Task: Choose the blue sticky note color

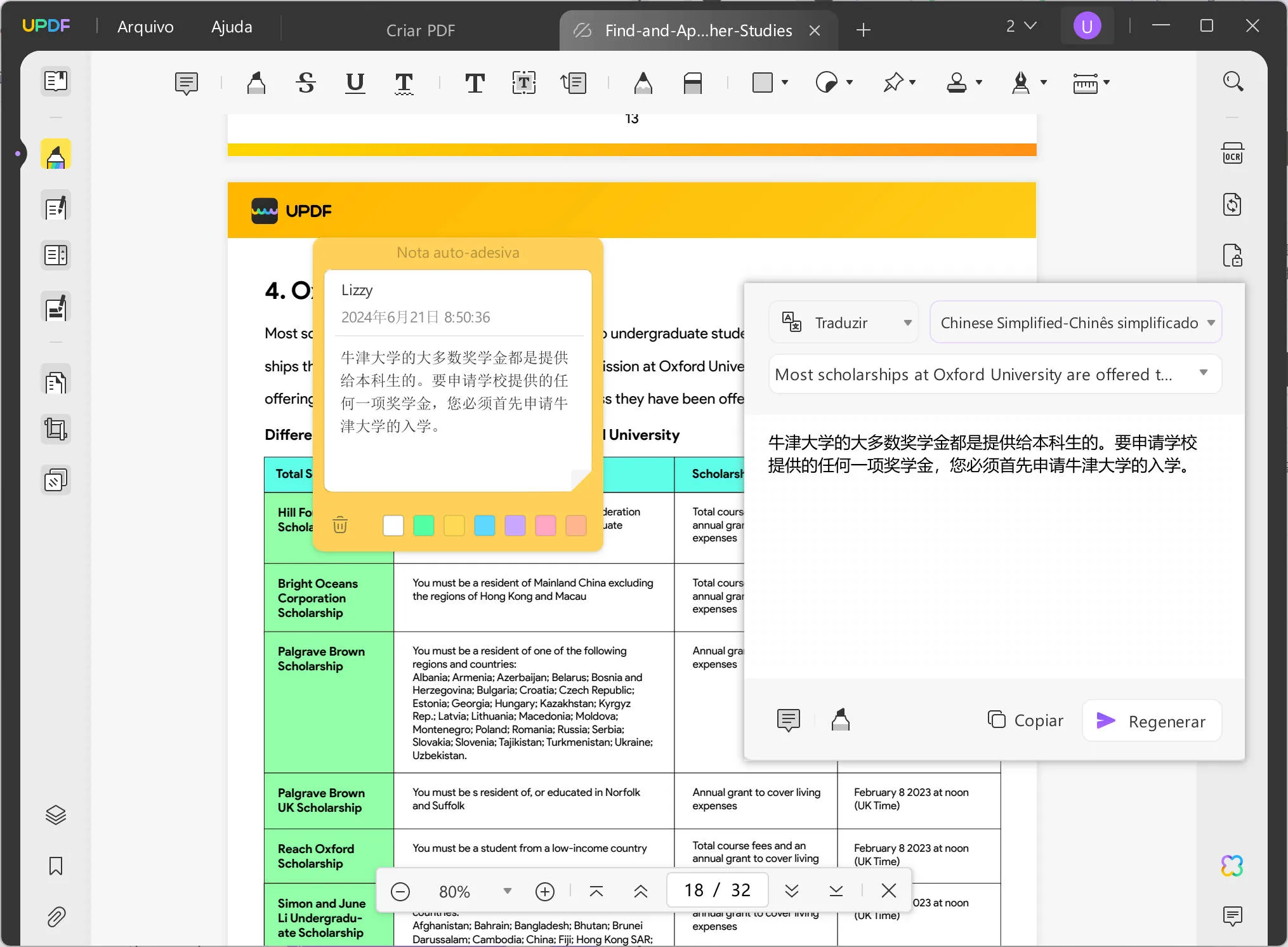Action: [x=485, y=526]
